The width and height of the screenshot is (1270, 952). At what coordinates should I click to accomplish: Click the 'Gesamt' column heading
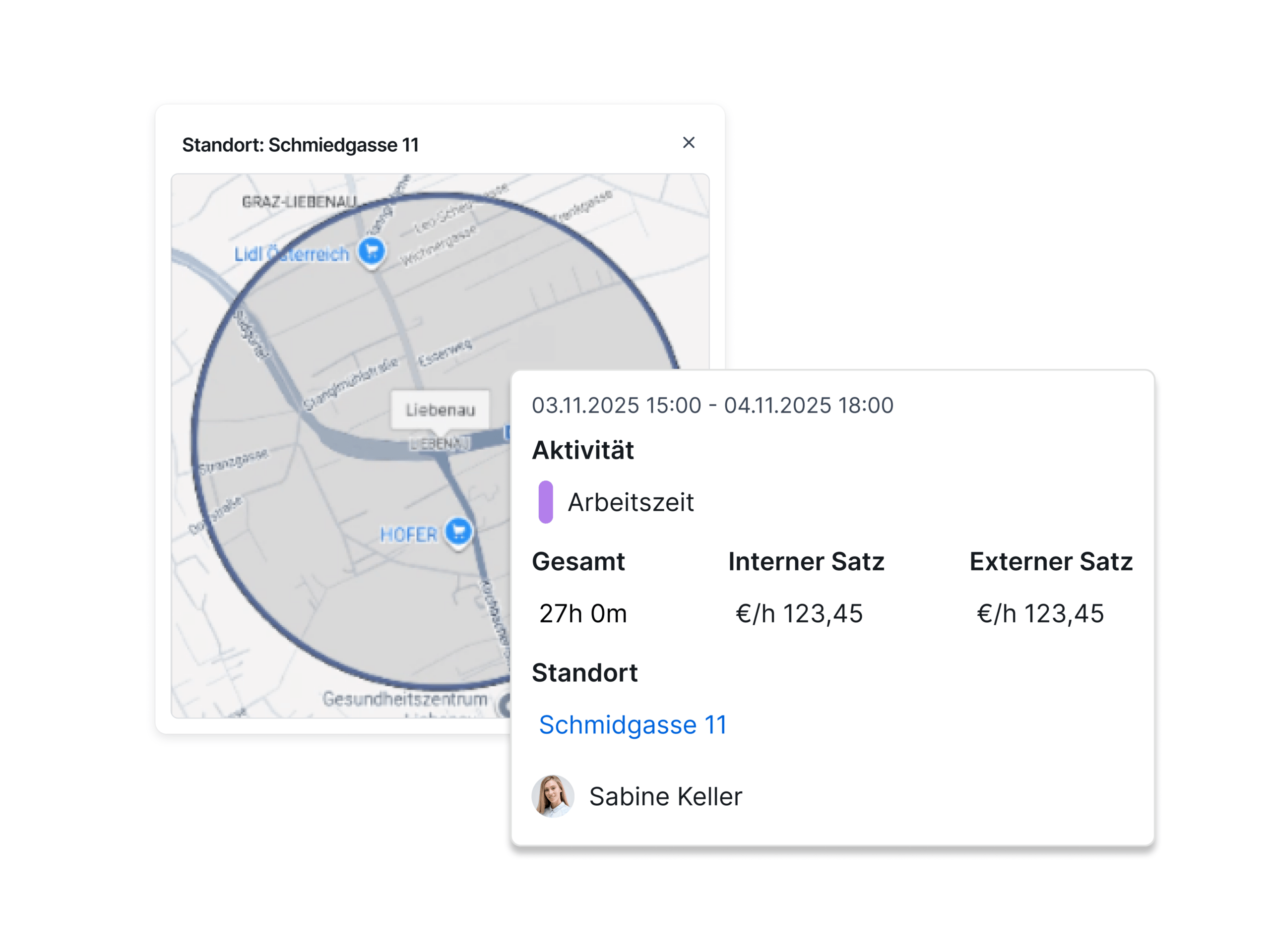coord(578,561)
